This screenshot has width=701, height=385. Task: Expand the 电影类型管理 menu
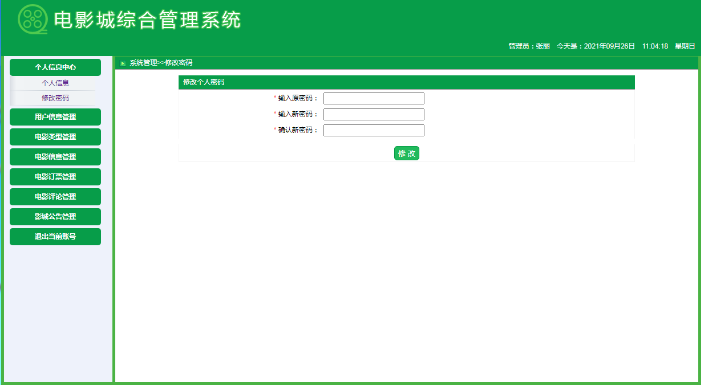[x=55, y=137]
